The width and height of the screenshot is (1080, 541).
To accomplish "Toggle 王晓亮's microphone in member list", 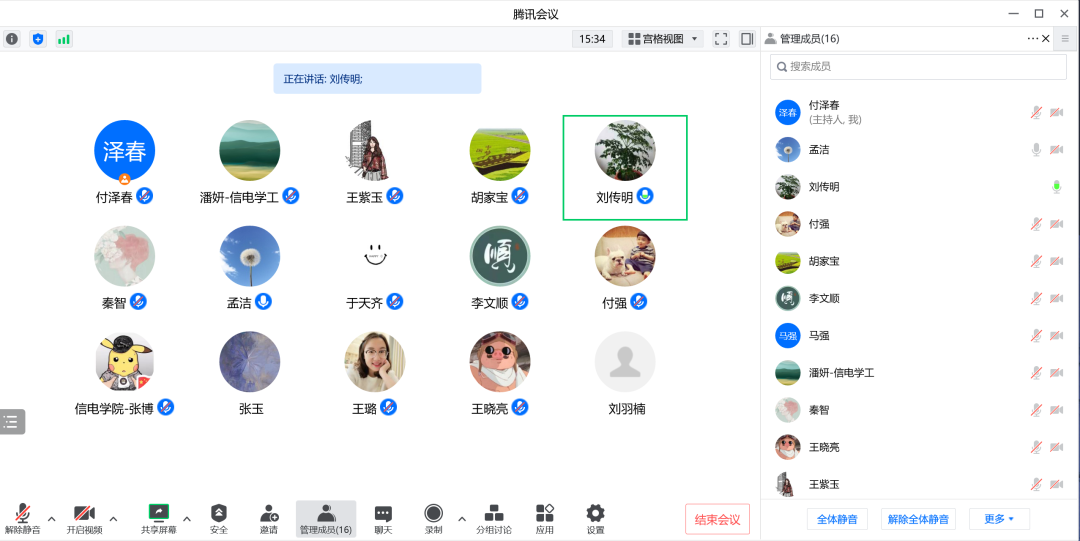I will 1036,447.
